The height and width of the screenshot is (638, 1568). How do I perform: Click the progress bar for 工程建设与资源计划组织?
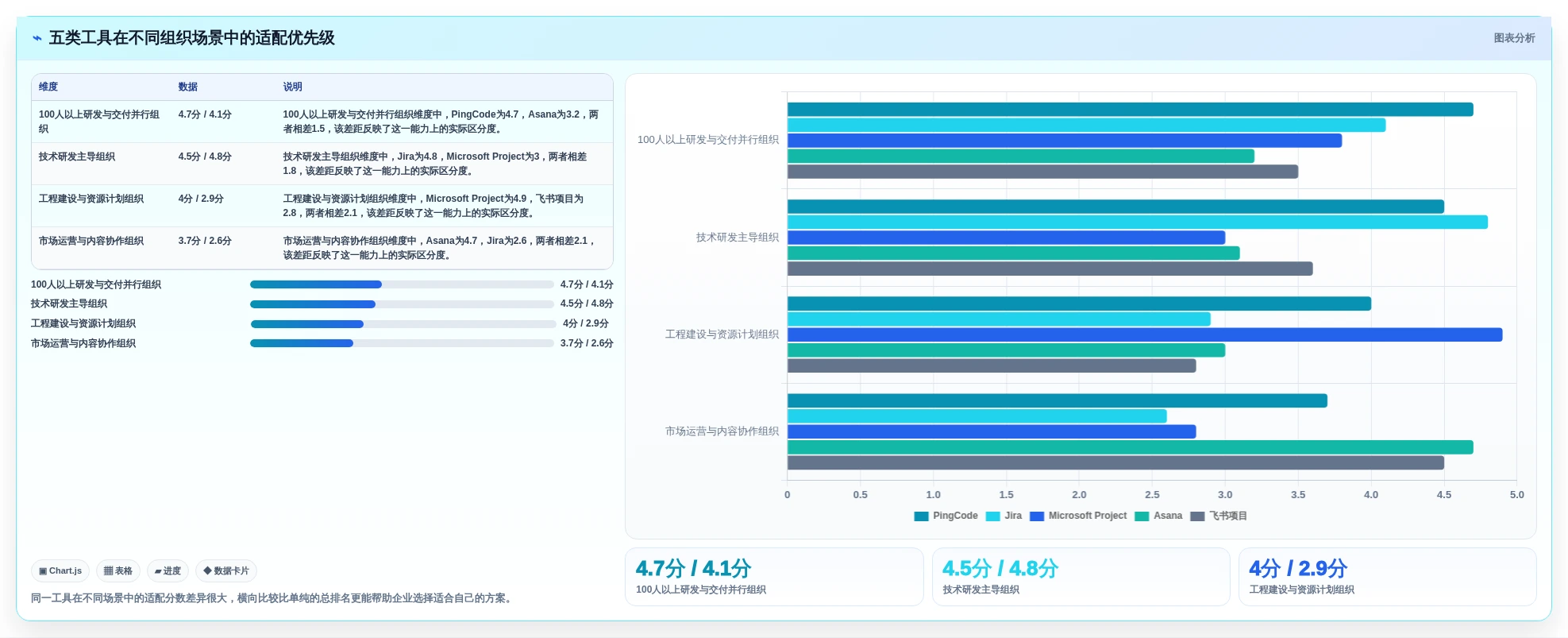(x=403, y=324)
